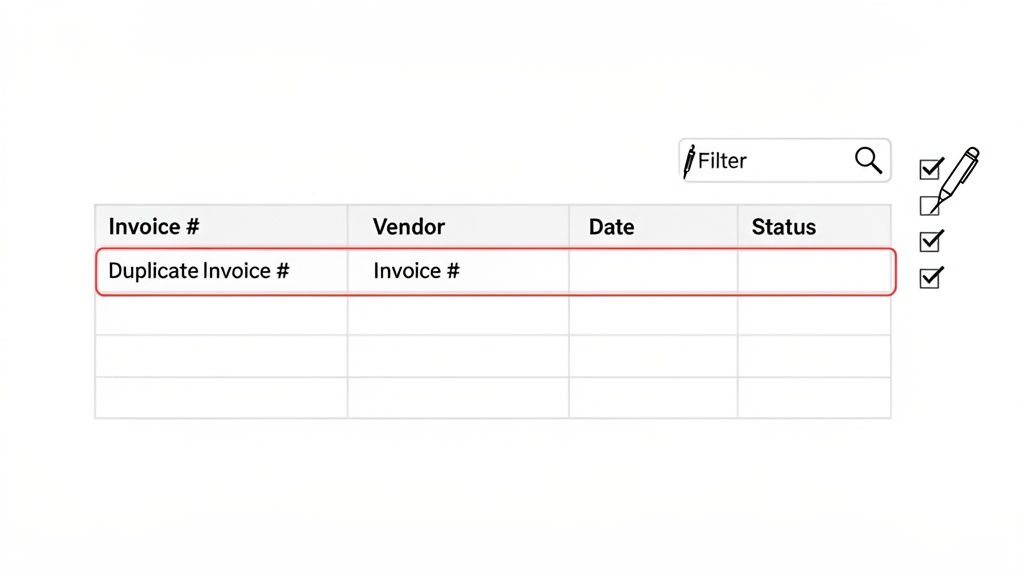Focus the Filter input field
Viewport: 1024px width, 576px height.
784,160
